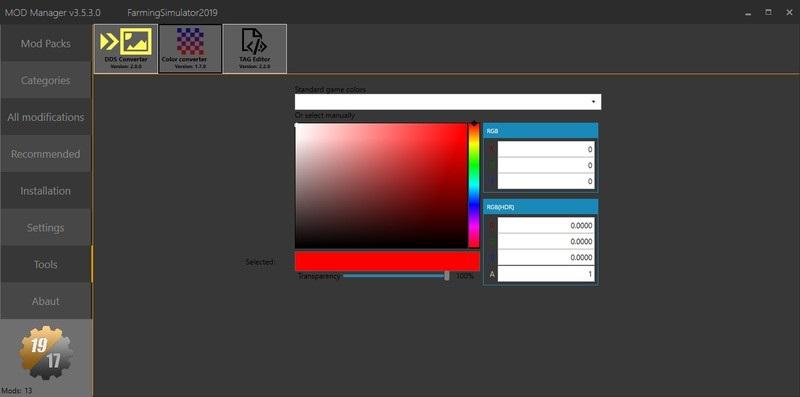
Task: Pick a shade in the red color square
Action: (x=381, y=186)
